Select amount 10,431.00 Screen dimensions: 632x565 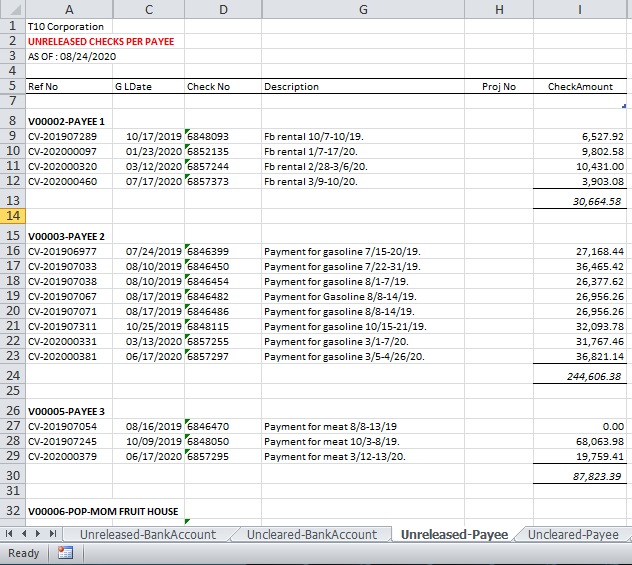(580, 166)
